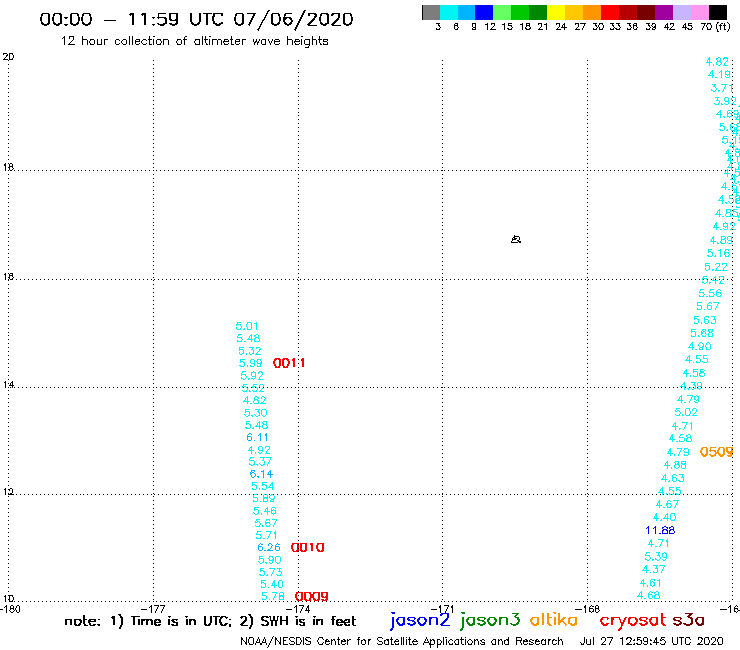
Task: Click the orange 30 ft legend swatch
Action: tap(592, 12)
